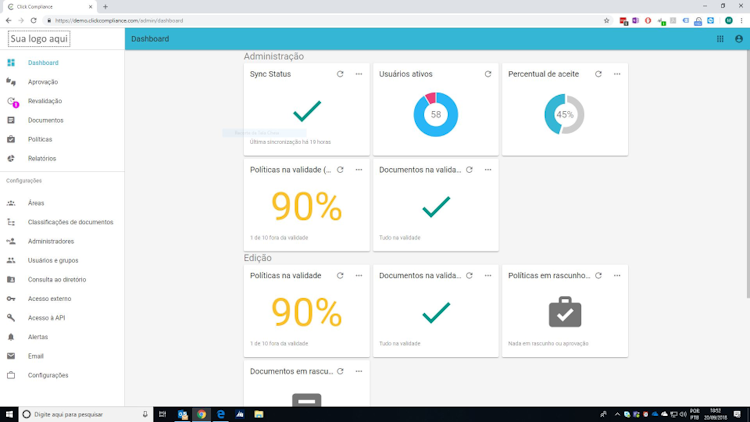Click the Sync Status green checkmark

307,111
